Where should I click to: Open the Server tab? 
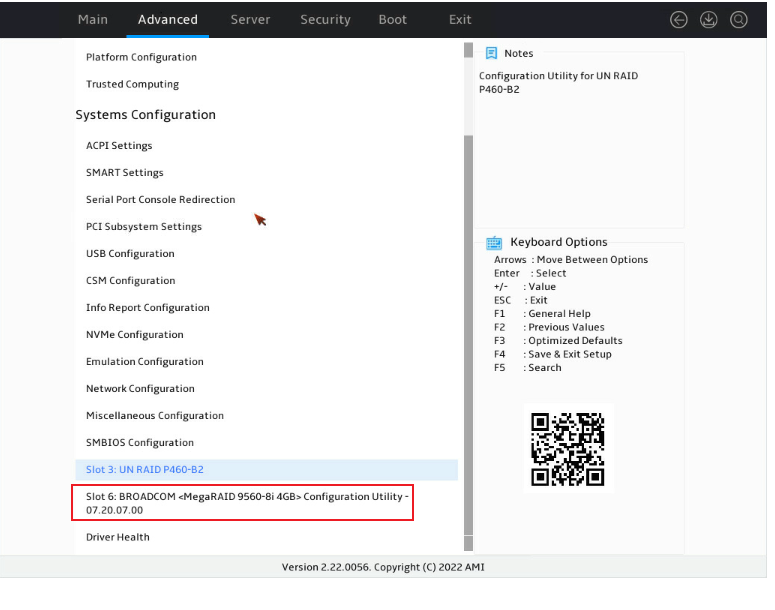(x=250, y=19)
